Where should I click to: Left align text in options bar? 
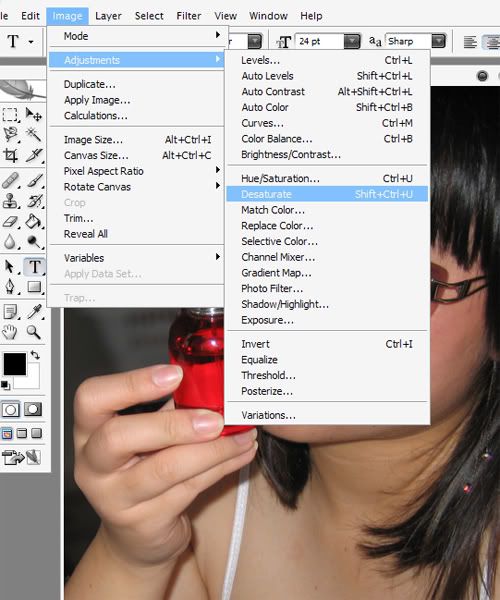click(470, 42)
